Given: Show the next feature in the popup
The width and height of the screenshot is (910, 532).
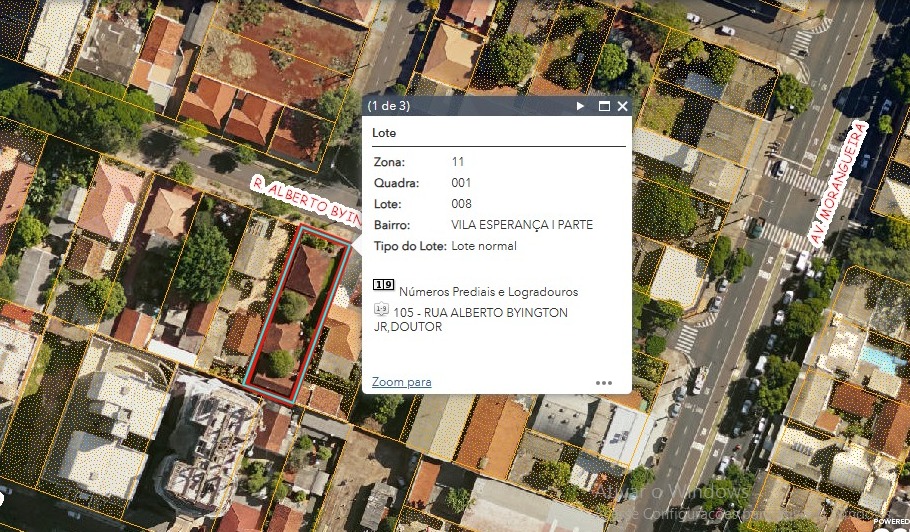Looking at the screenshot, I should click(x=580, y=106).
